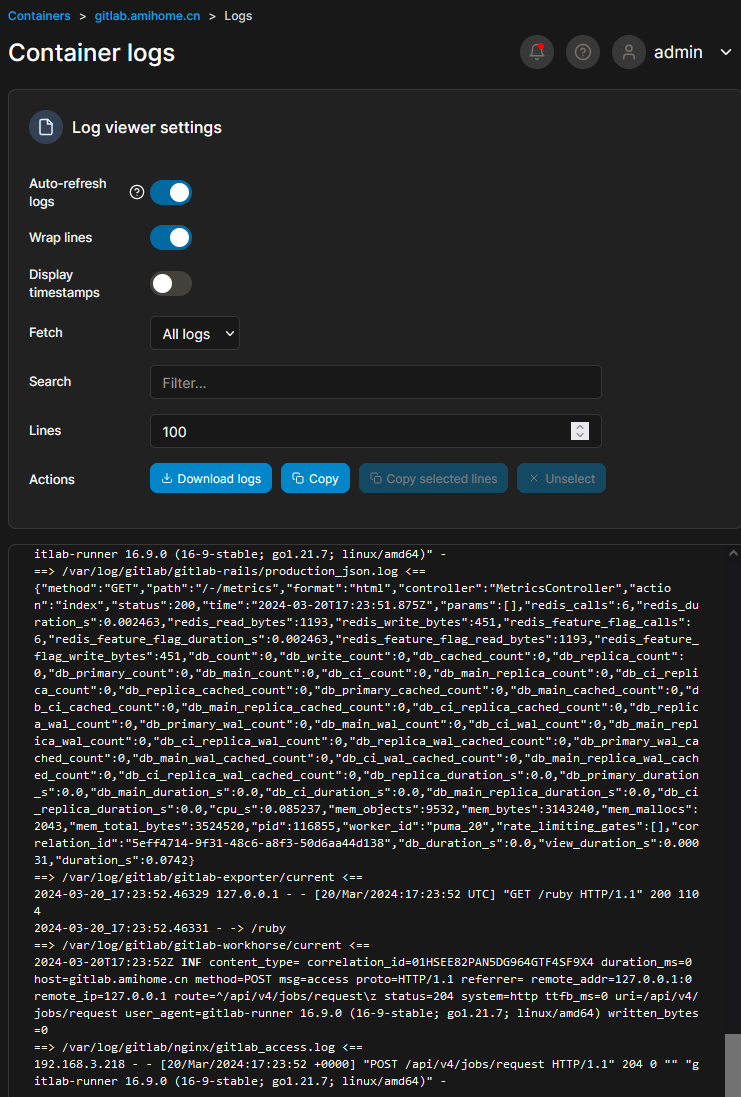
Task: Click the Unselect button
Action: pyautogui.click(x=561, y=479)
